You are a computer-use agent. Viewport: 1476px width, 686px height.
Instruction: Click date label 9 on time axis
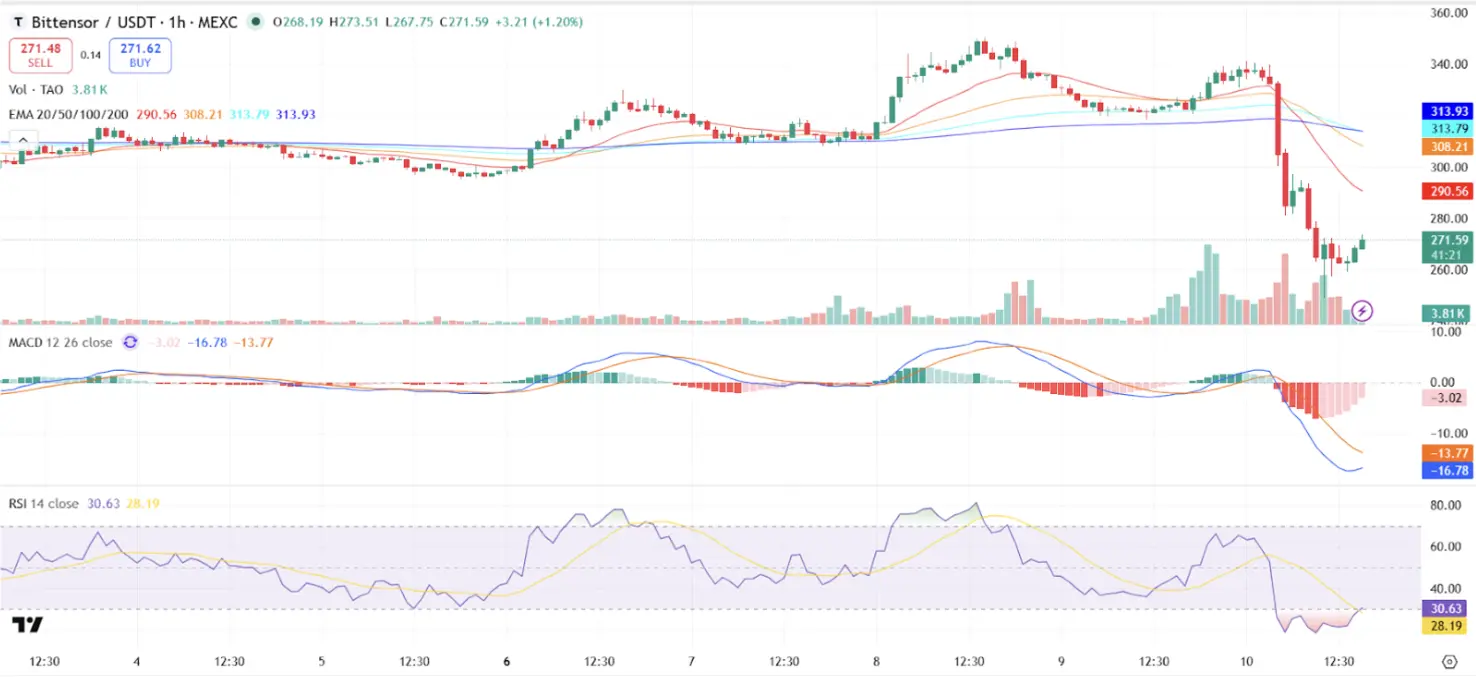pos(1061,661)
